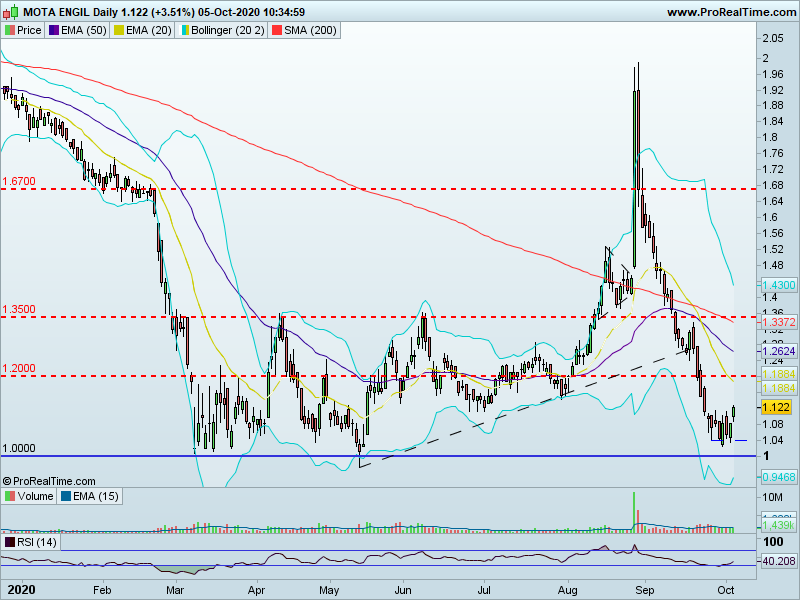Viewport: 800px width, 600px height.
Task: Open the EMA (50) indicator legend
Action: [x=78, y=31]
